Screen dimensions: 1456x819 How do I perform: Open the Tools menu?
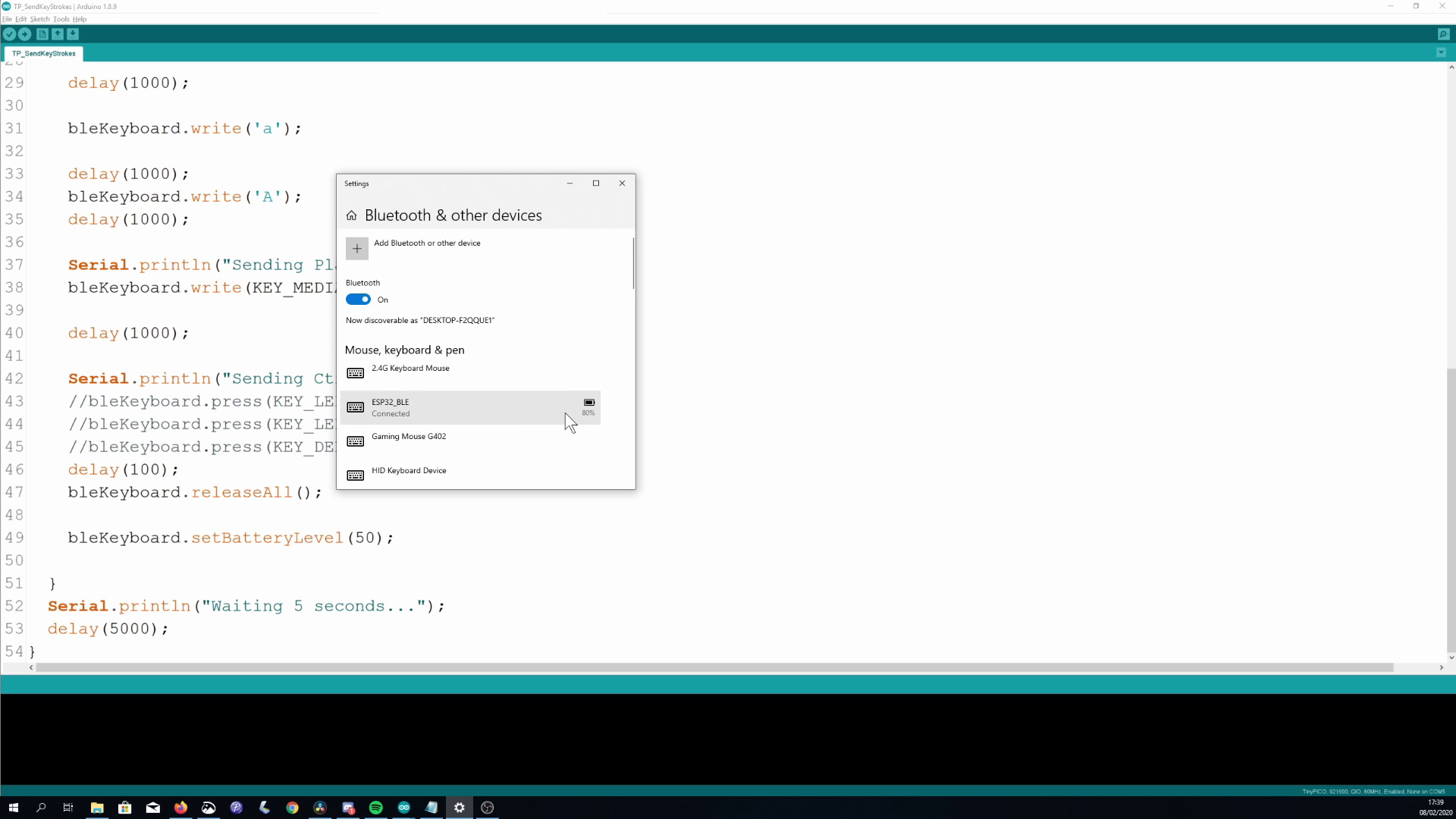(61, 19)
